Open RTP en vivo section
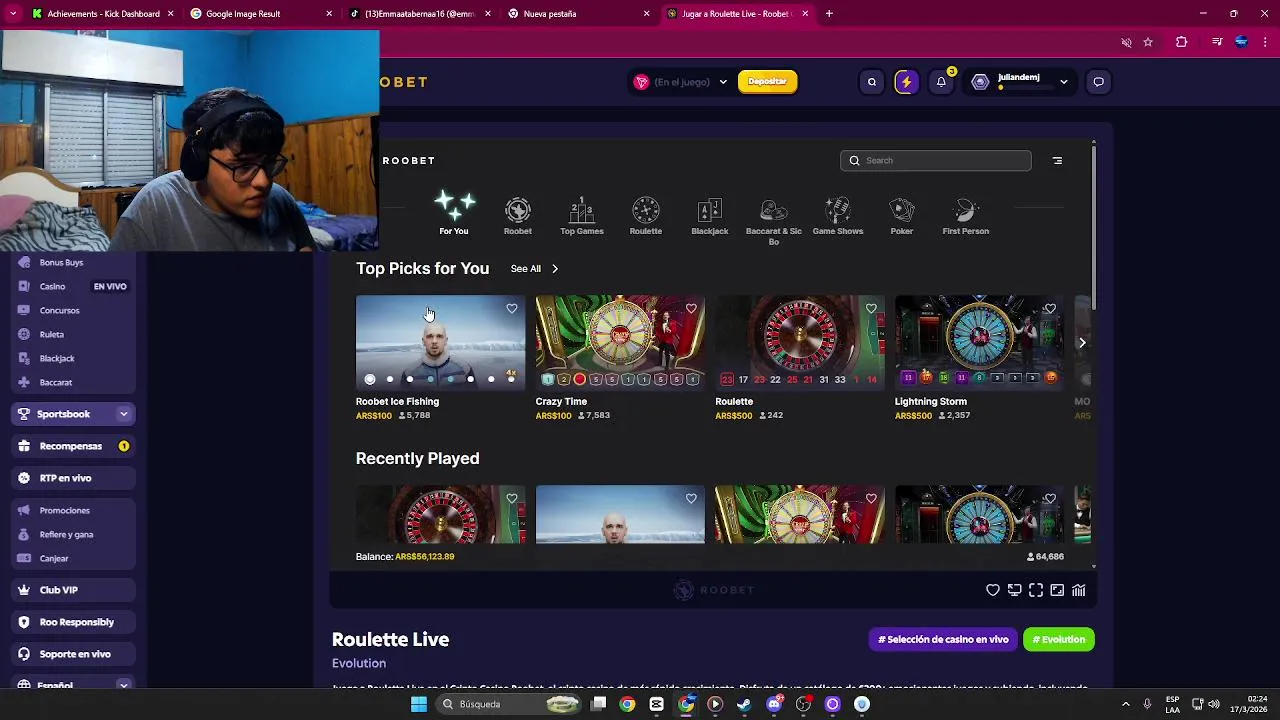This screenshot has height=720, width=1280. click(x=73, y=478)
